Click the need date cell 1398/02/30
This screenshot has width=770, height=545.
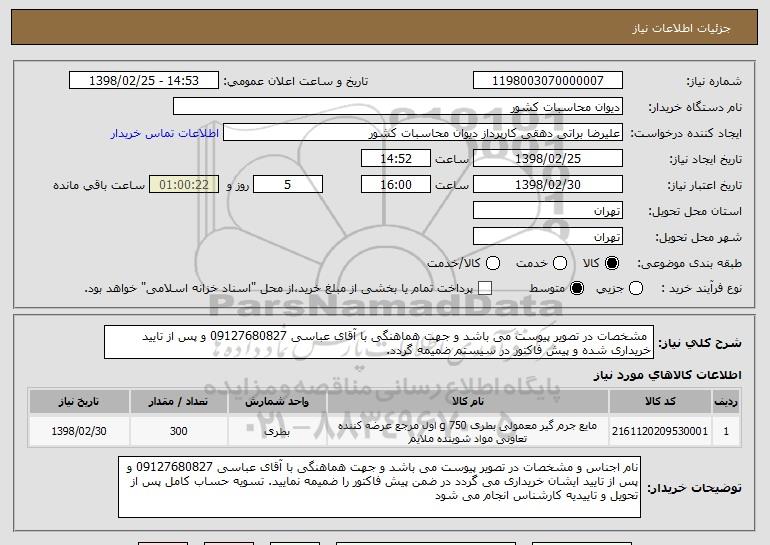click(79, 431)
